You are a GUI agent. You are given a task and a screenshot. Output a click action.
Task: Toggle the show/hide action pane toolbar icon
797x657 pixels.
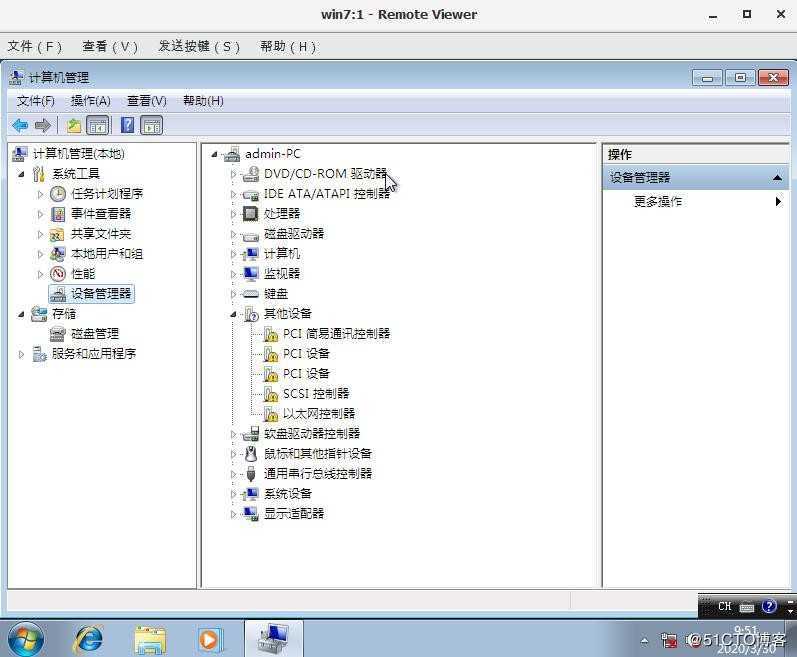coord(151,126)
